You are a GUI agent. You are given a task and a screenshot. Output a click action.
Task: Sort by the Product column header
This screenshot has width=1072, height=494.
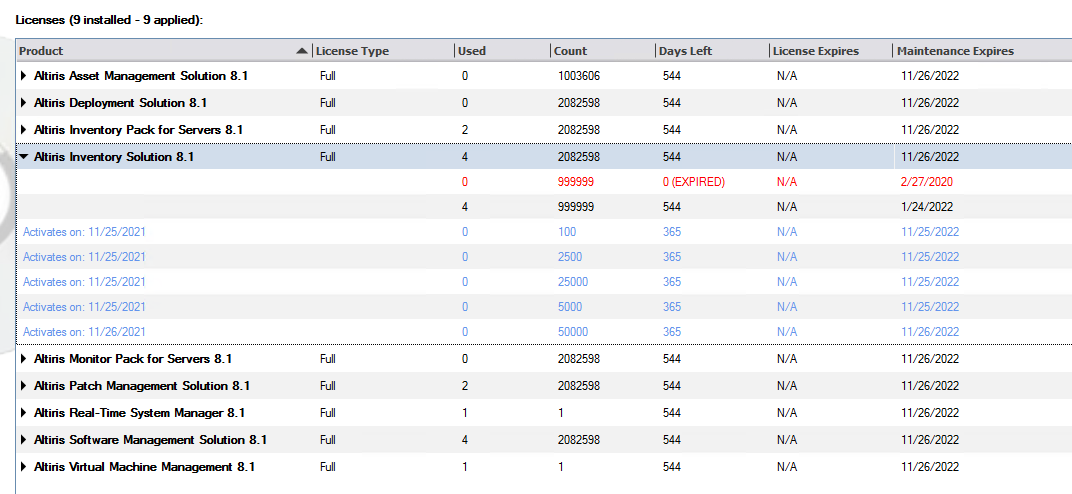click(x=164, y=51)
